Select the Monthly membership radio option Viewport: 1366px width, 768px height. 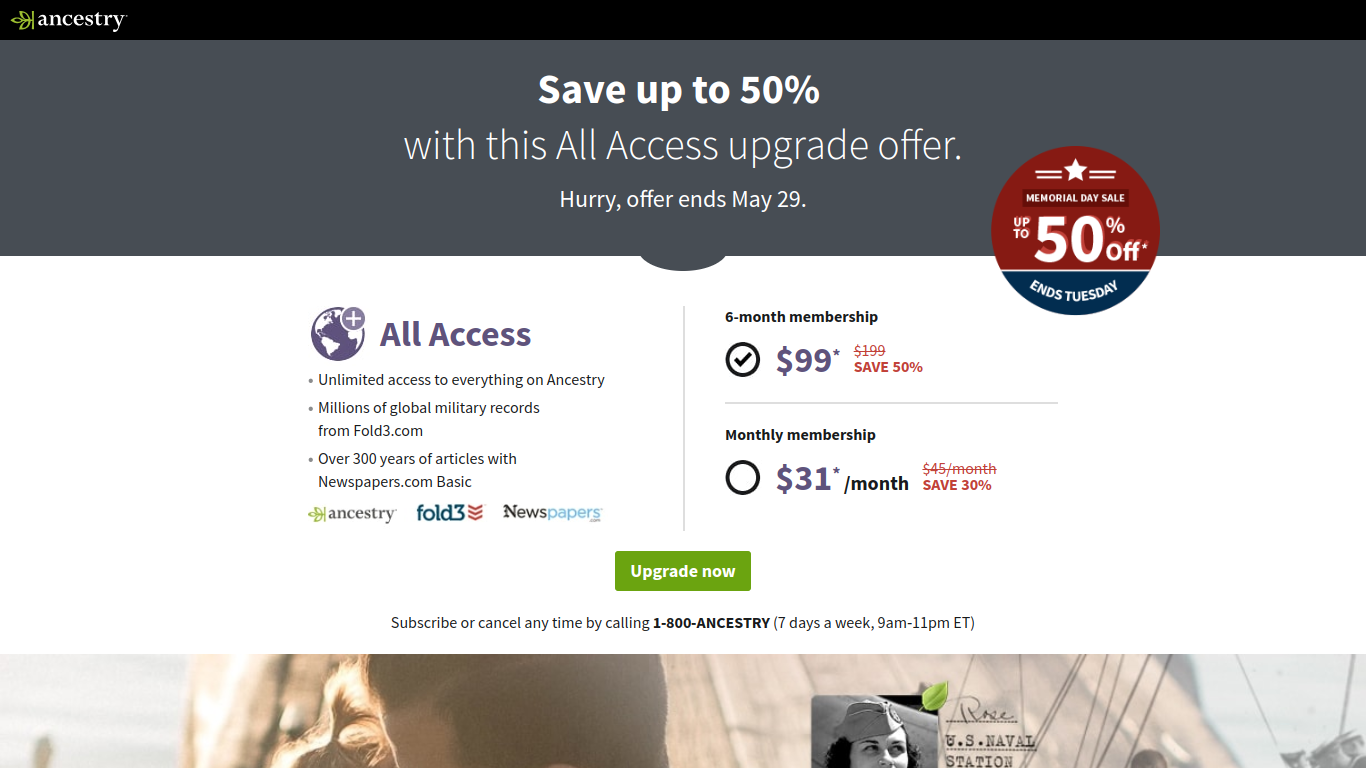(743, 478)
